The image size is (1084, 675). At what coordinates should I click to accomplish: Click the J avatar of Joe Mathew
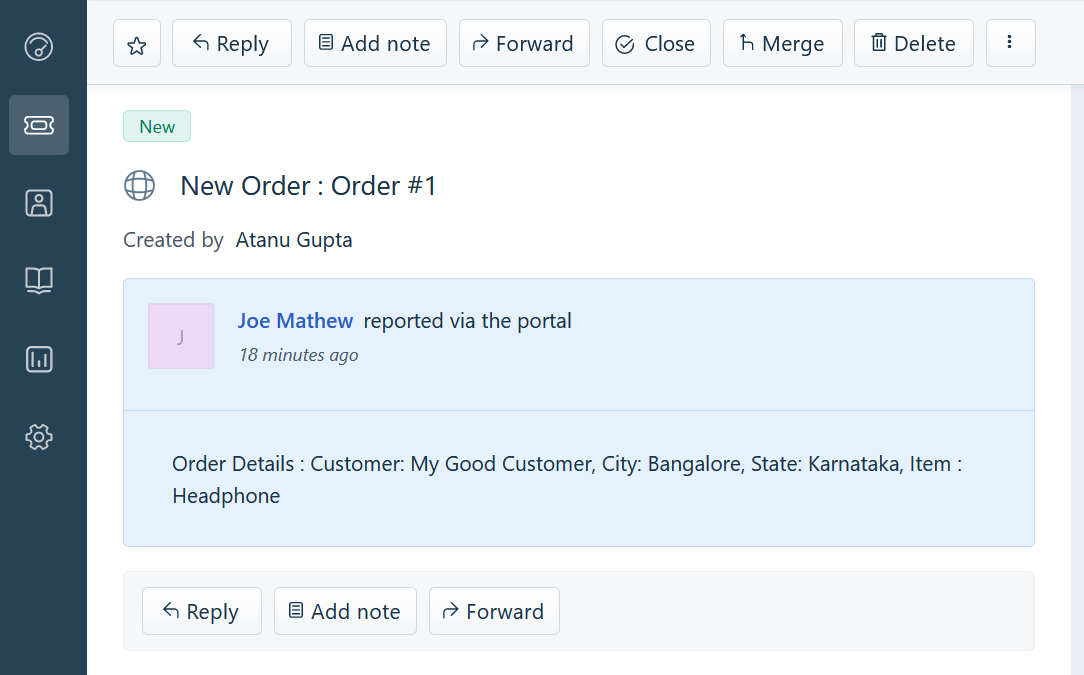click(x=181, y=336)
